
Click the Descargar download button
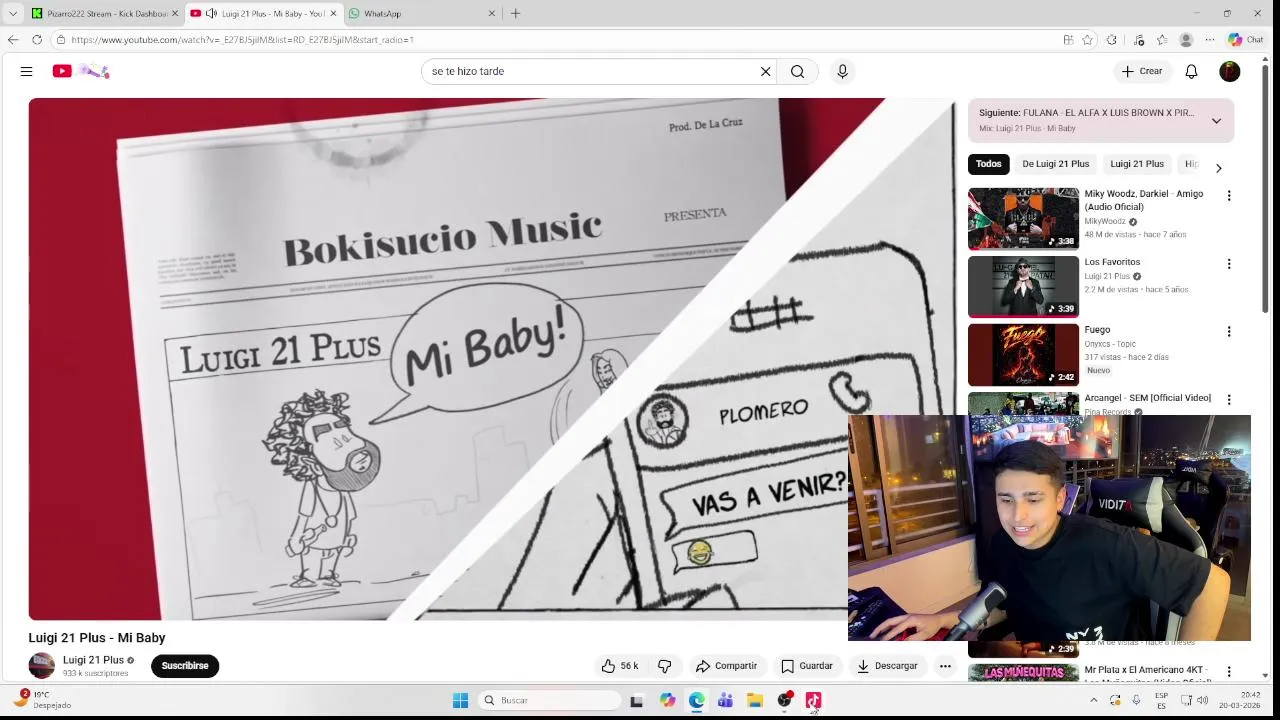(x=887, y=666)
